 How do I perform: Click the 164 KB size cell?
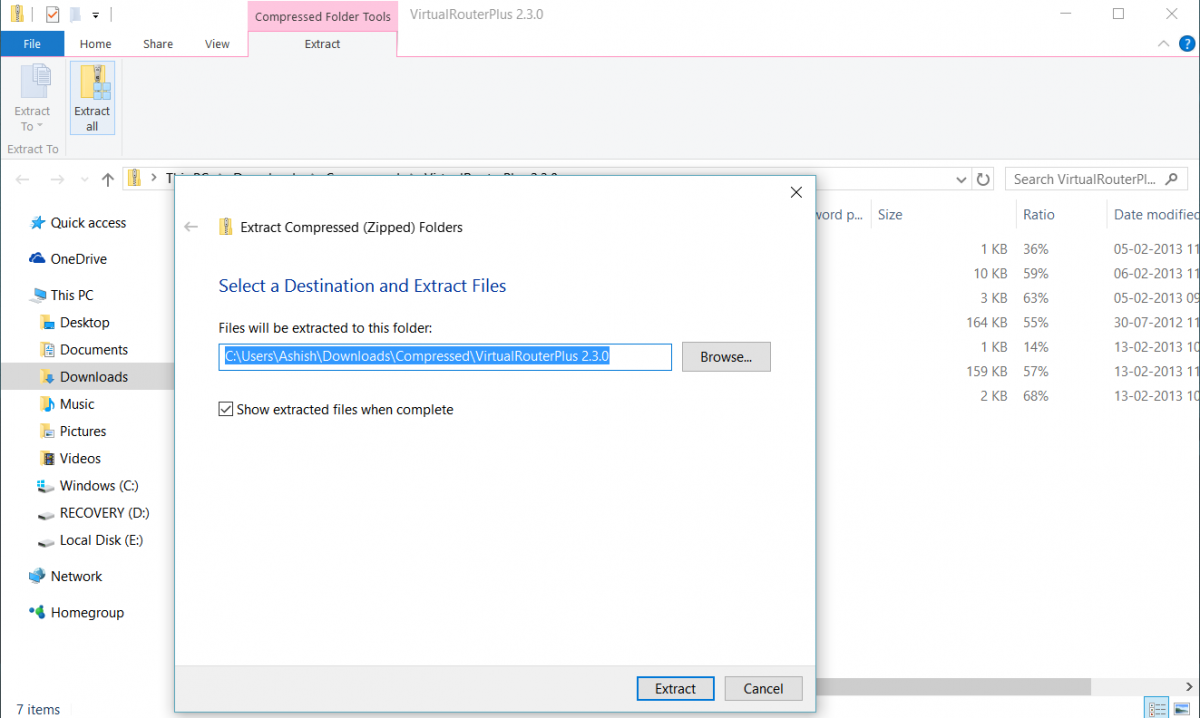tap(986, 322)
